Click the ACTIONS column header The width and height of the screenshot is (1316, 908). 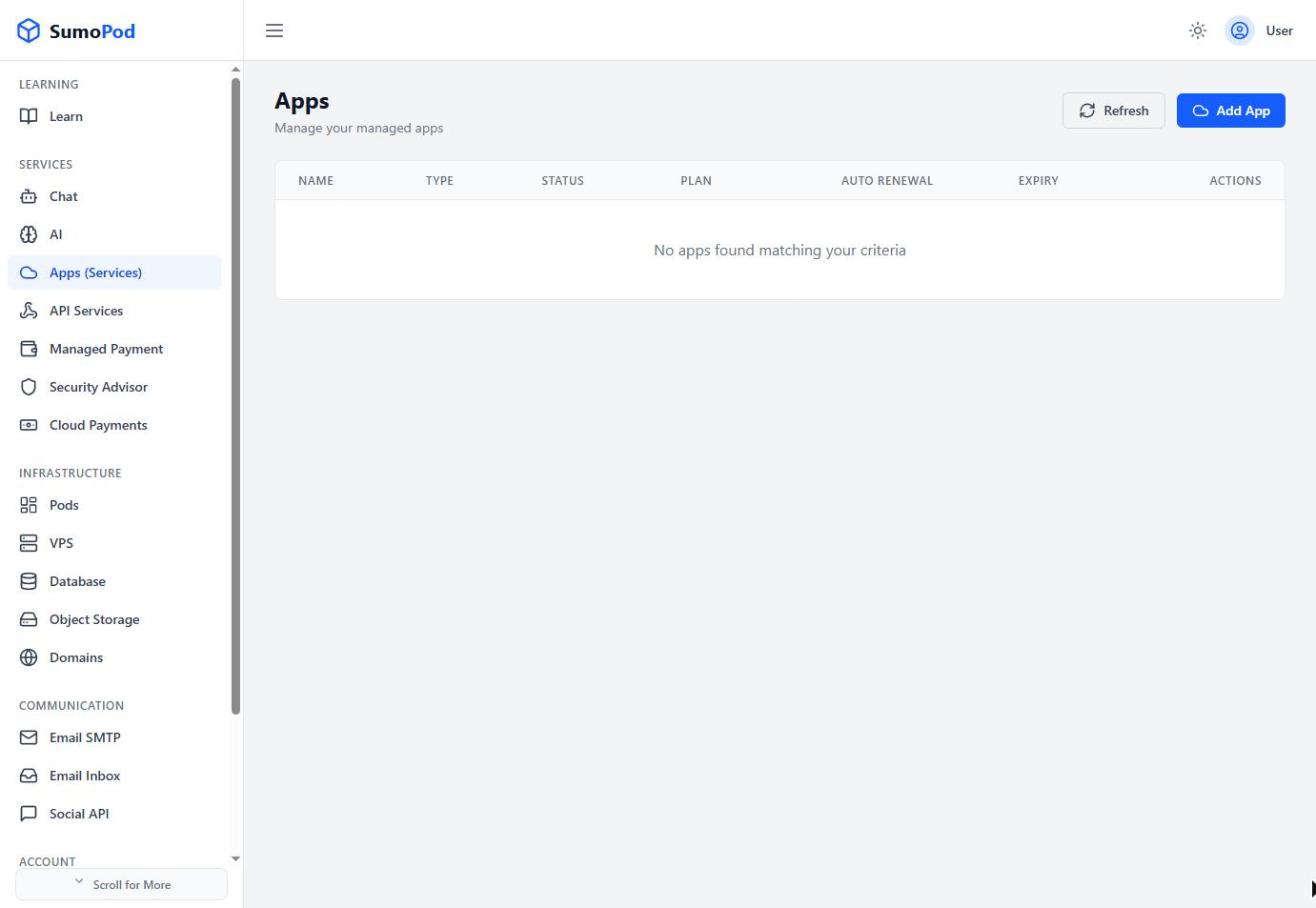[x=1235, y=181]
